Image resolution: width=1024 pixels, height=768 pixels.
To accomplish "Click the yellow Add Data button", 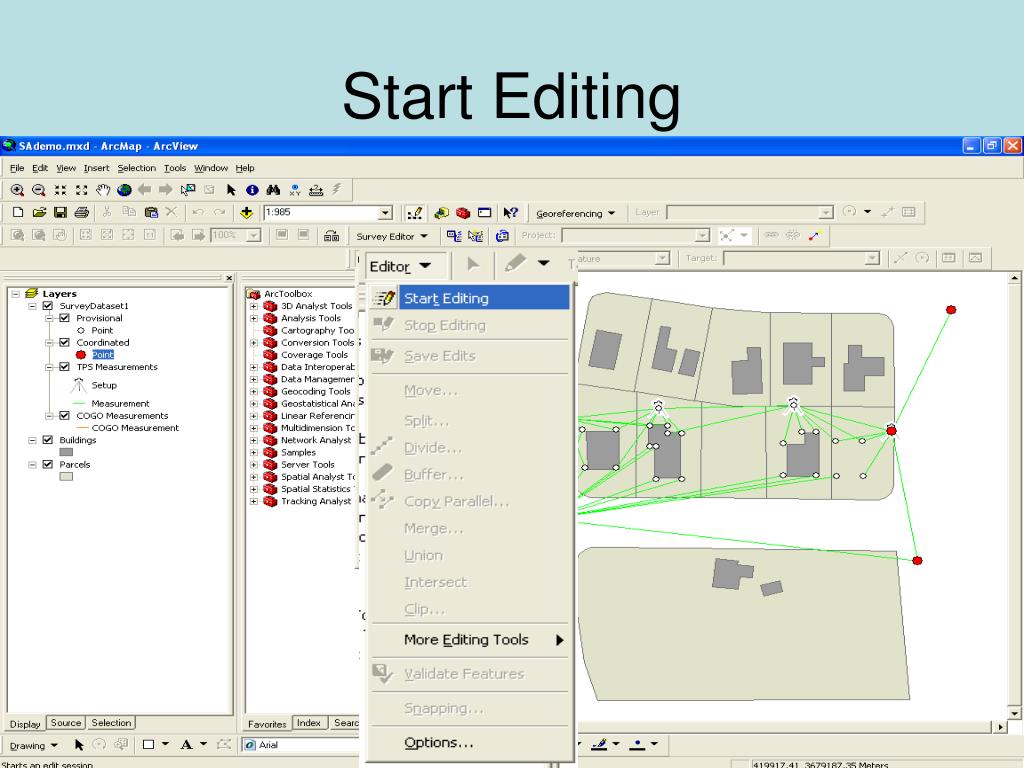I will point(246,212).
